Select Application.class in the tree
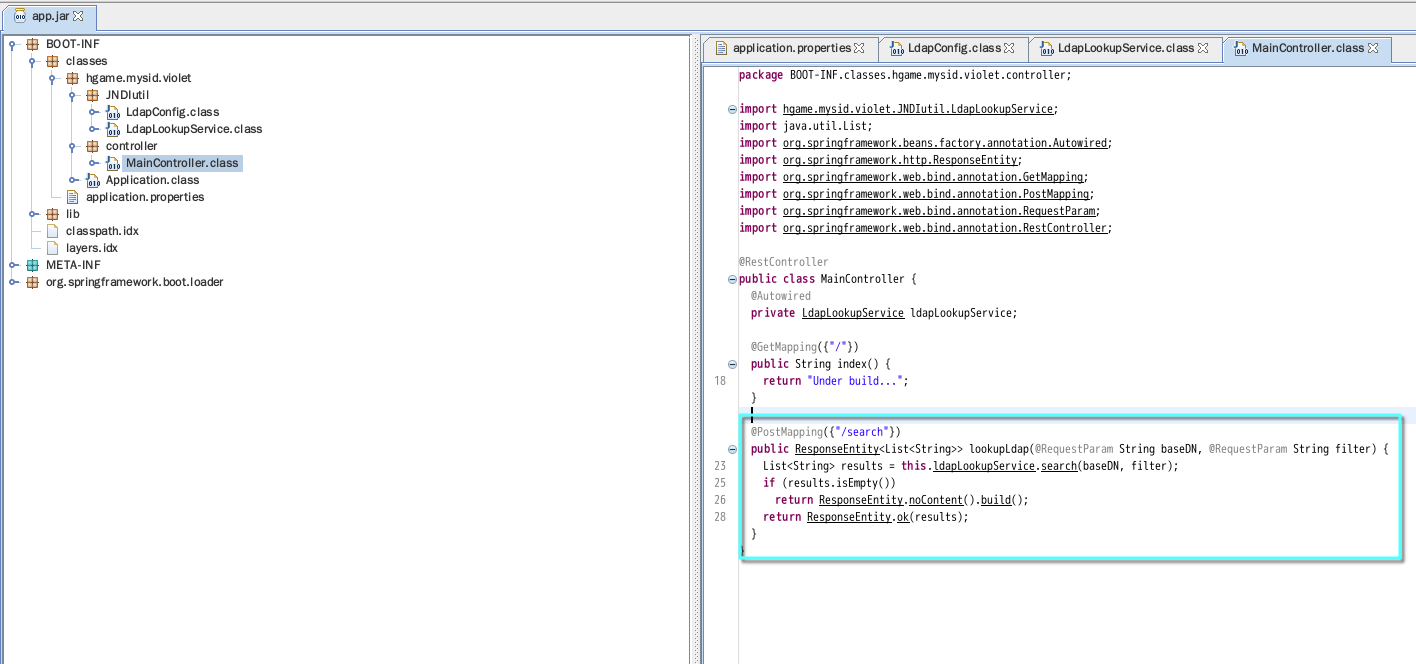The image size is (1416, 664). (153, 180)
